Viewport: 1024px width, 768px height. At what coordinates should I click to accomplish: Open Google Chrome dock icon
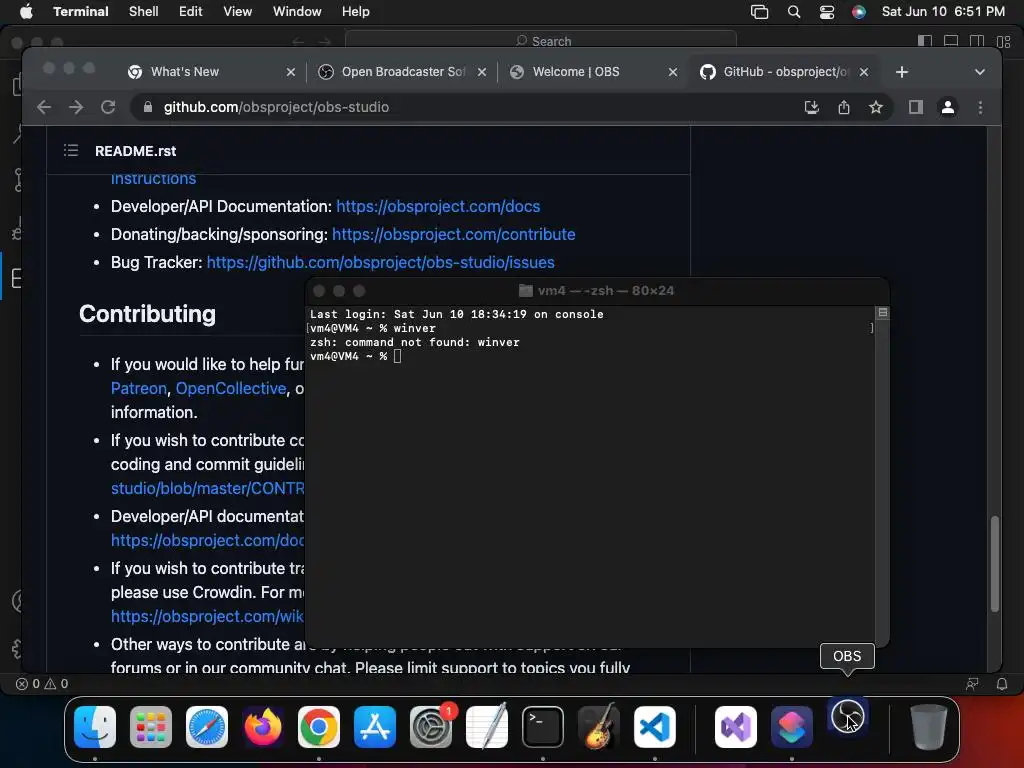coord(319,727)
